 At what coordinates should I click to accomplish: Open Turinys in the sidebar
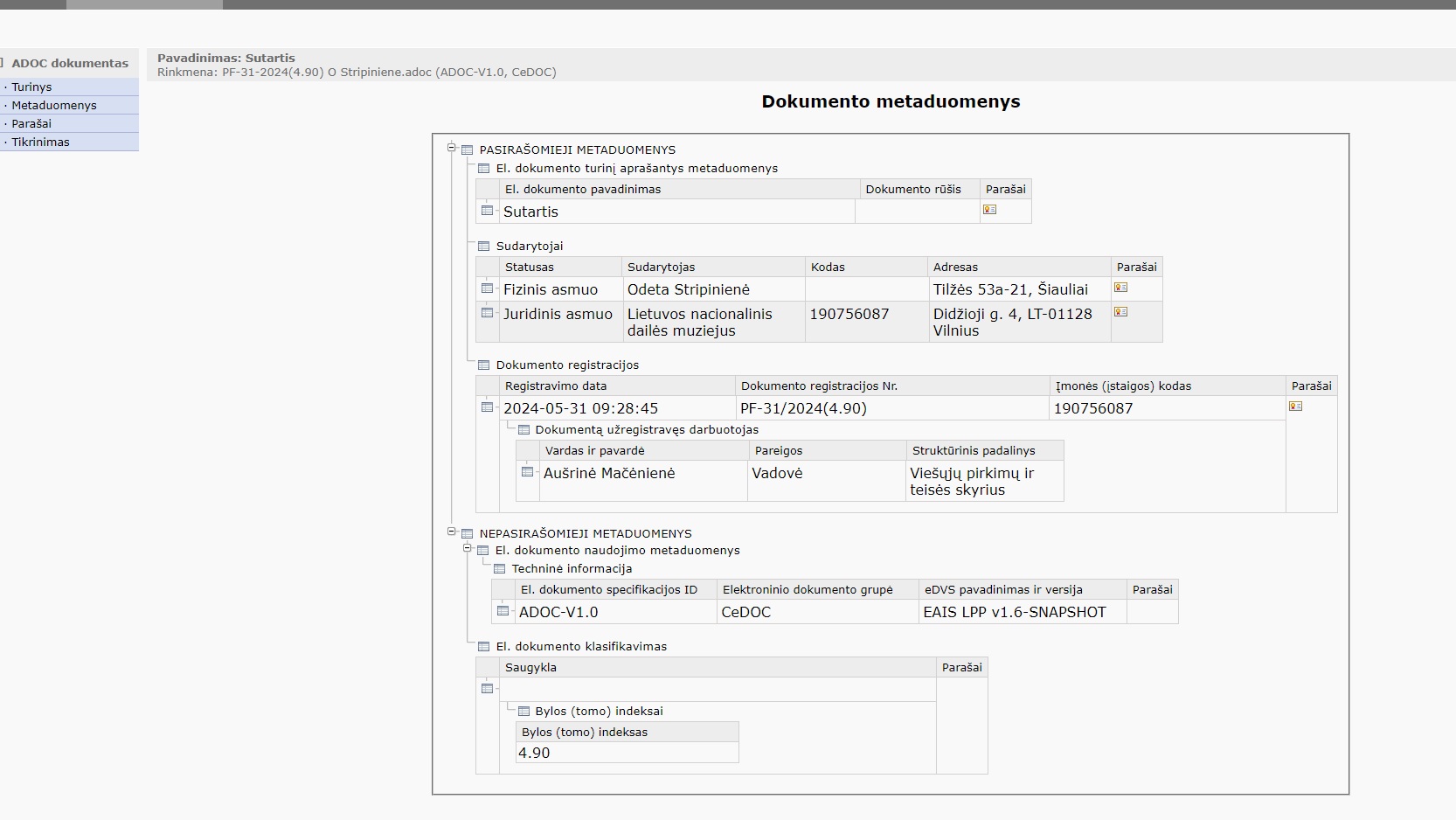click(x=31, y=87)
